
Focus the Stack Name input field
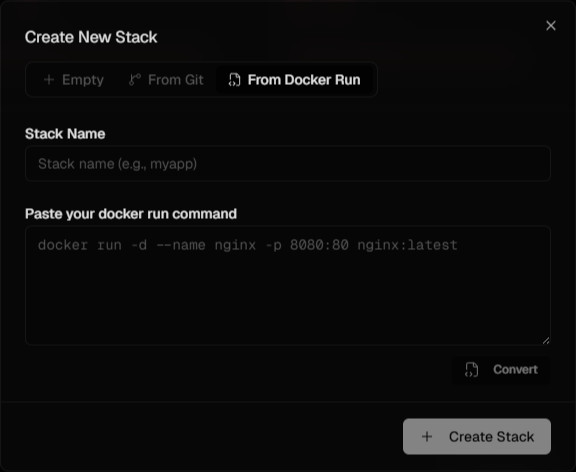288,163
